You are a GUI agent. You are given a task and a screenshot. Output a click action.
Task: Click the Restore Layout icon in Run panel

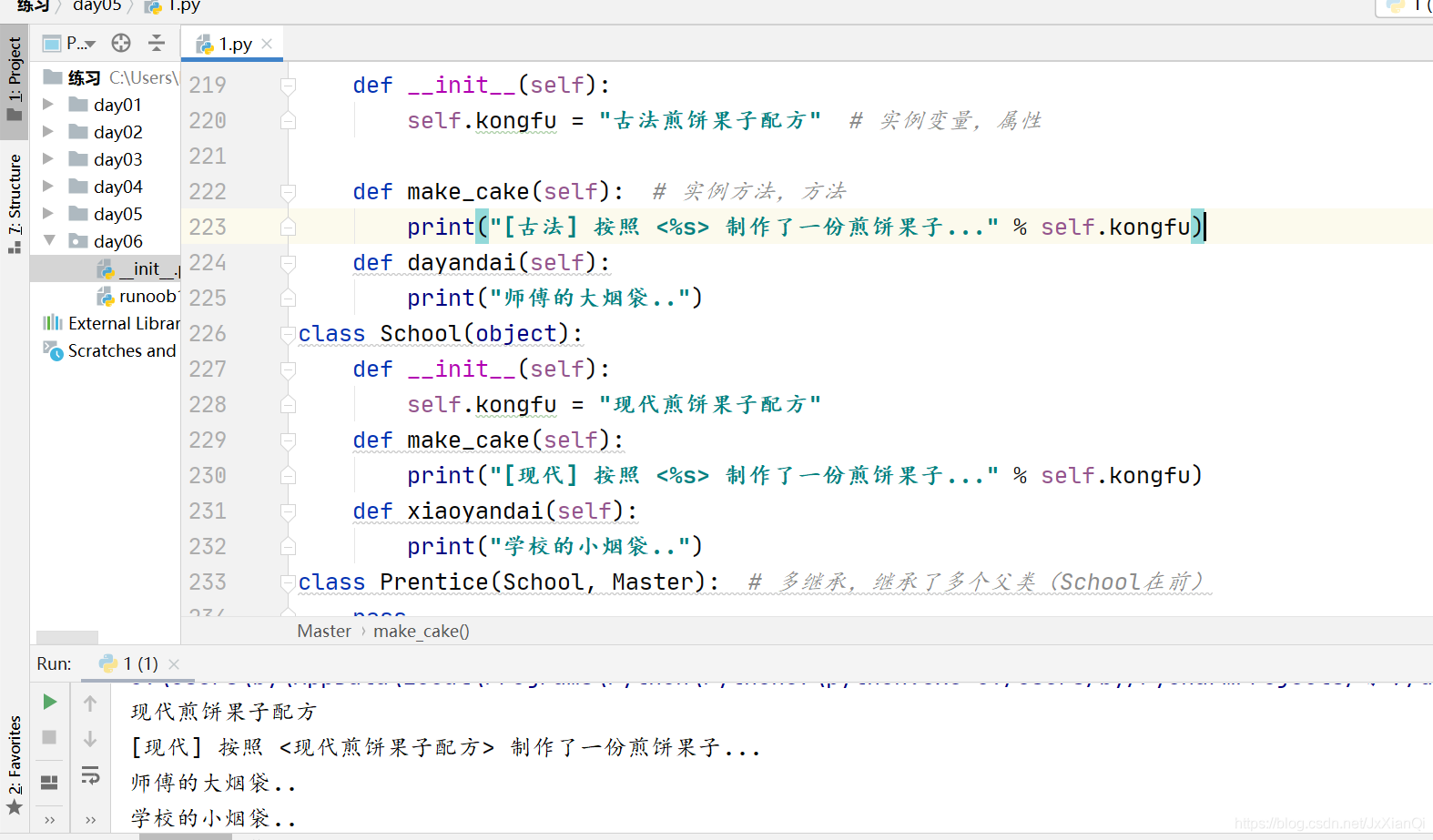coord(50,782)
